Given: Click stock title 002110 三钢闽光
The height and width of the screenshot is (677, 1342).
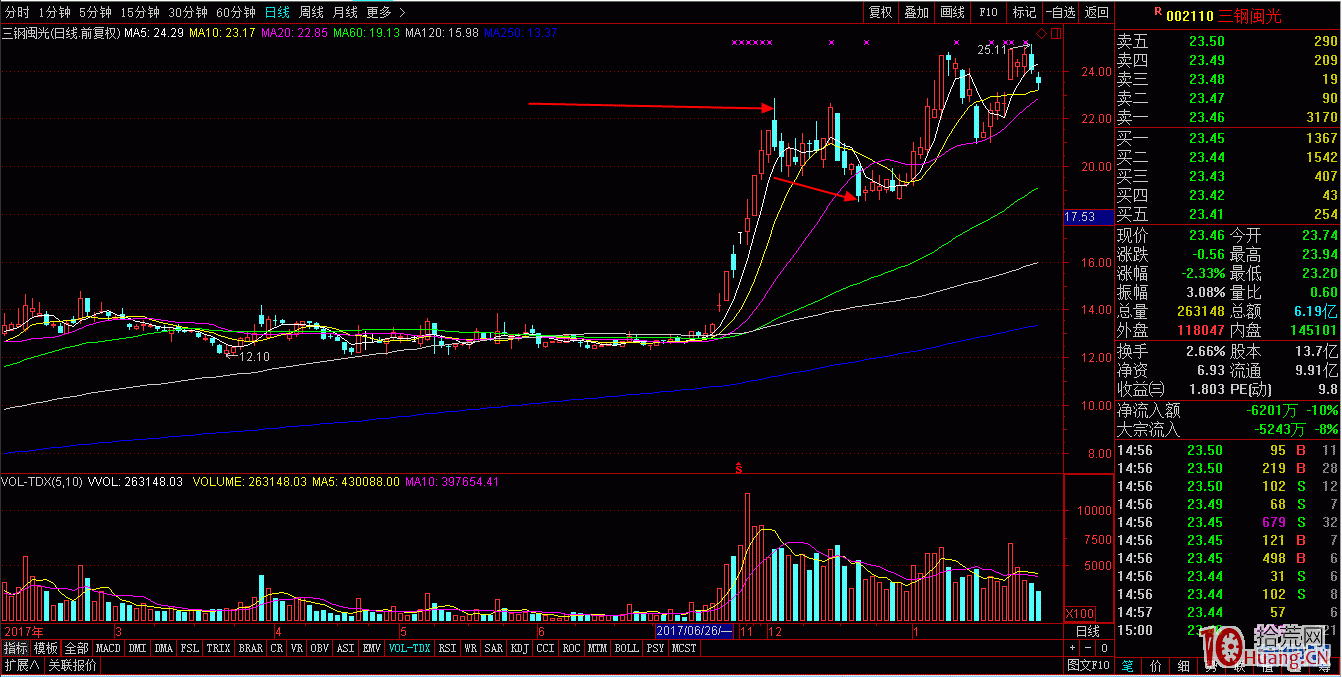Looking at the screenshot, I should coord(1223,16).
